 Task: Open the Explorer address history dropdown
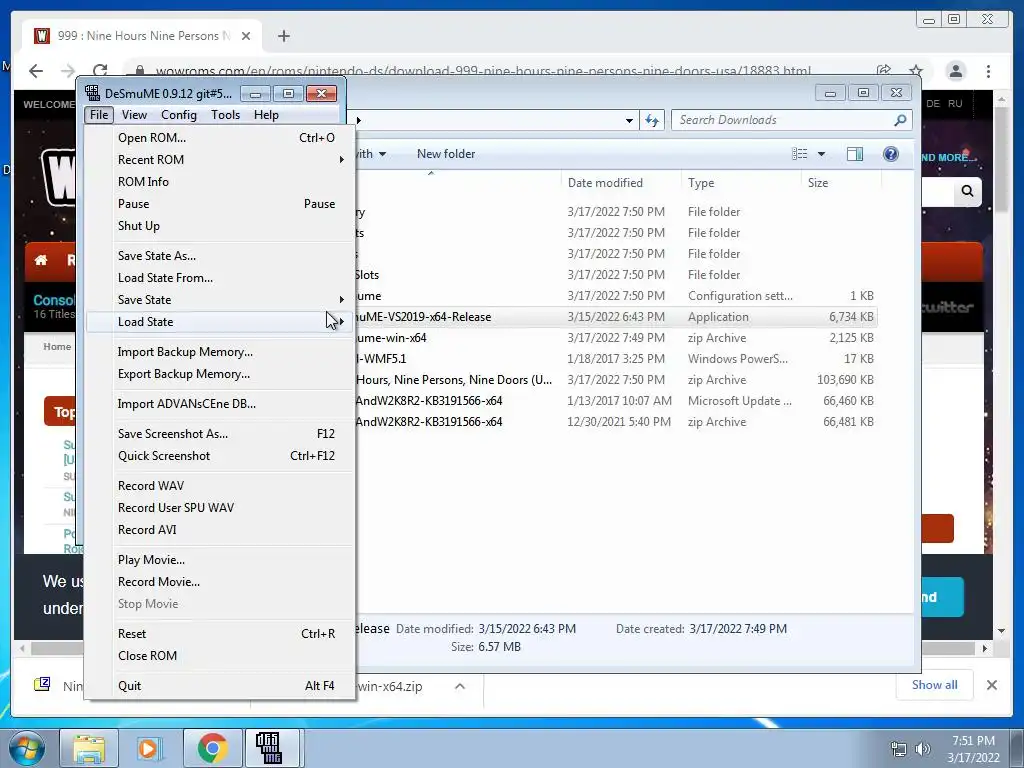point(629,120)
